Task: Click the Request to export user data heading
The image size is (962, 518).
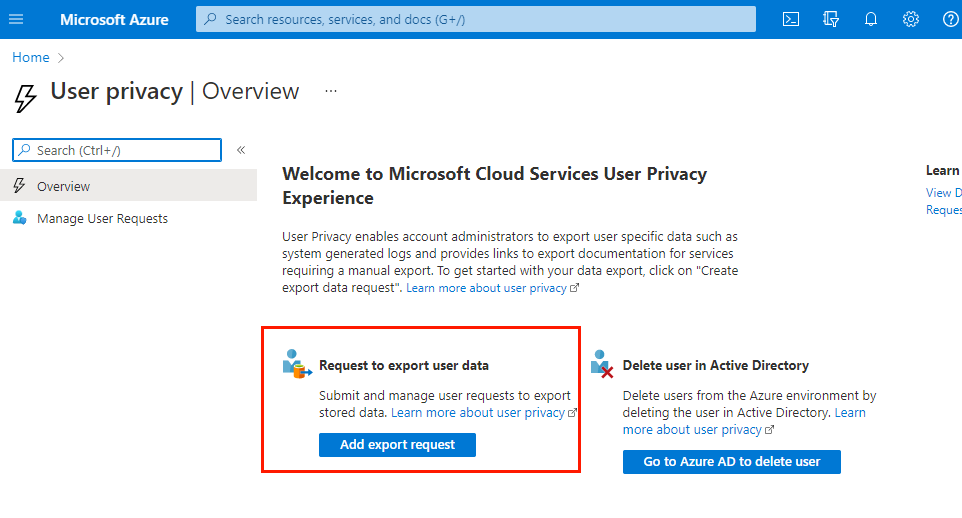Action: coord(404,365)
